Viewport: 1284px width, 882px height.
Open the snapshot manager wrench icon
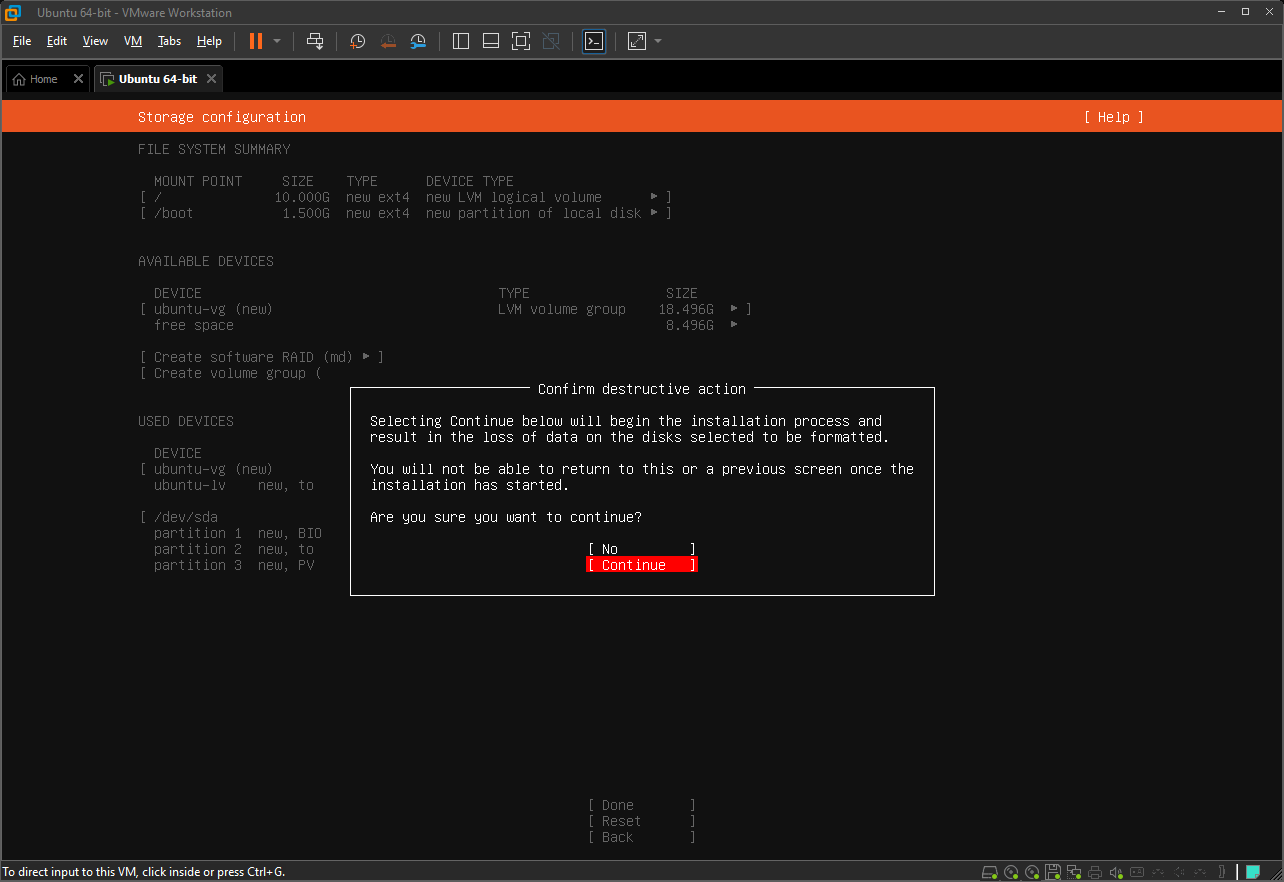pyautogui.click(x=419, y=41)
